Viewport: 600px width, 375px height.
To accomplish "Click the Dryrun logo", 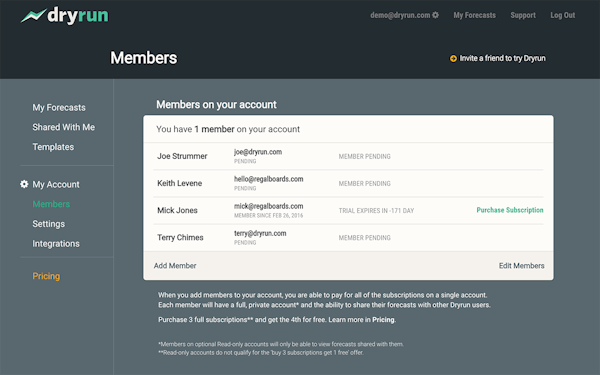I will pos(65,15).
